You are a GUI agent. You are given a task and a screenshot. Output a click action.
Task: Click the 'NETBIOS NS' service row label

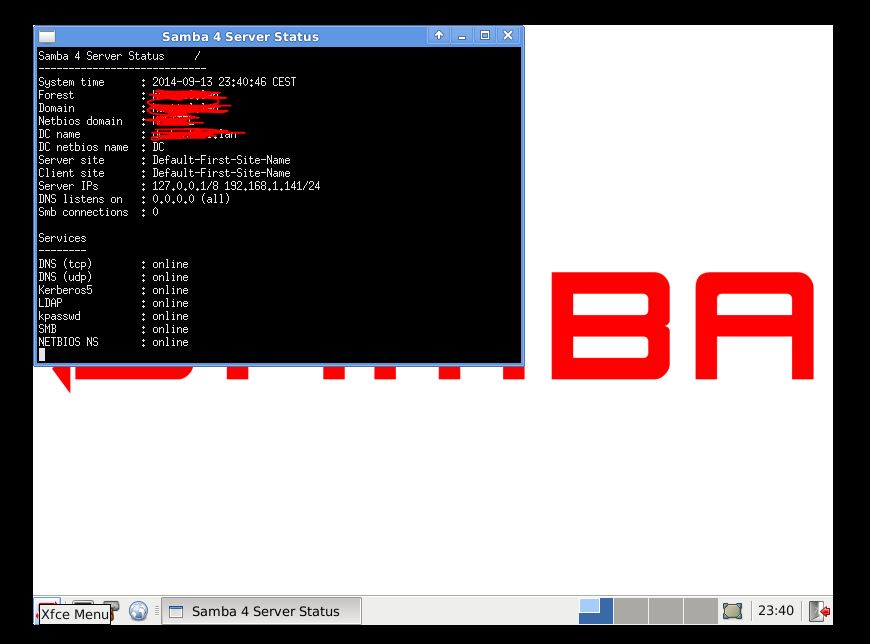(x=68, y=342)
